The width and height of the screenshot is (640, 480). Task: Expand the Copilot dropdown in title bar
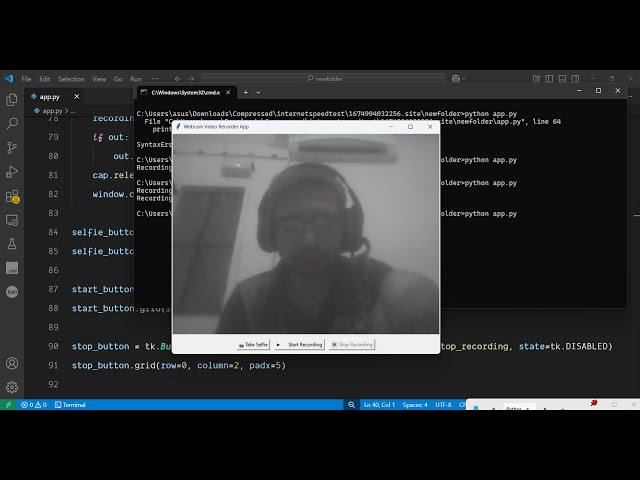pyautogui.click(x=463, y=78)
